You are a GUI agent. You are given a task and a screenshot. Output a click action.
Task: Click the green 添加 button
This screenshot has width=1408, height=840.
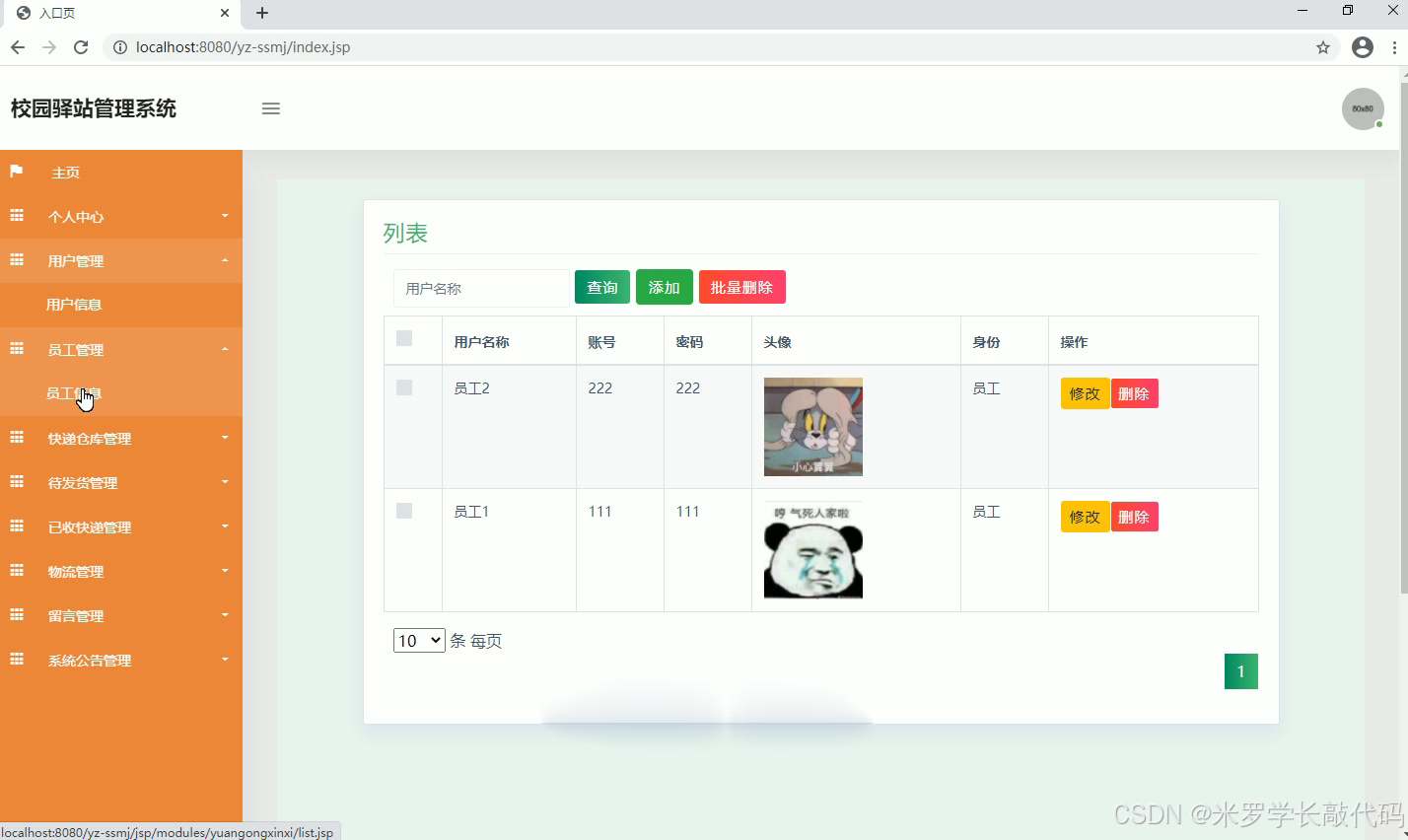pyautogui.click(x=664, y=287)
